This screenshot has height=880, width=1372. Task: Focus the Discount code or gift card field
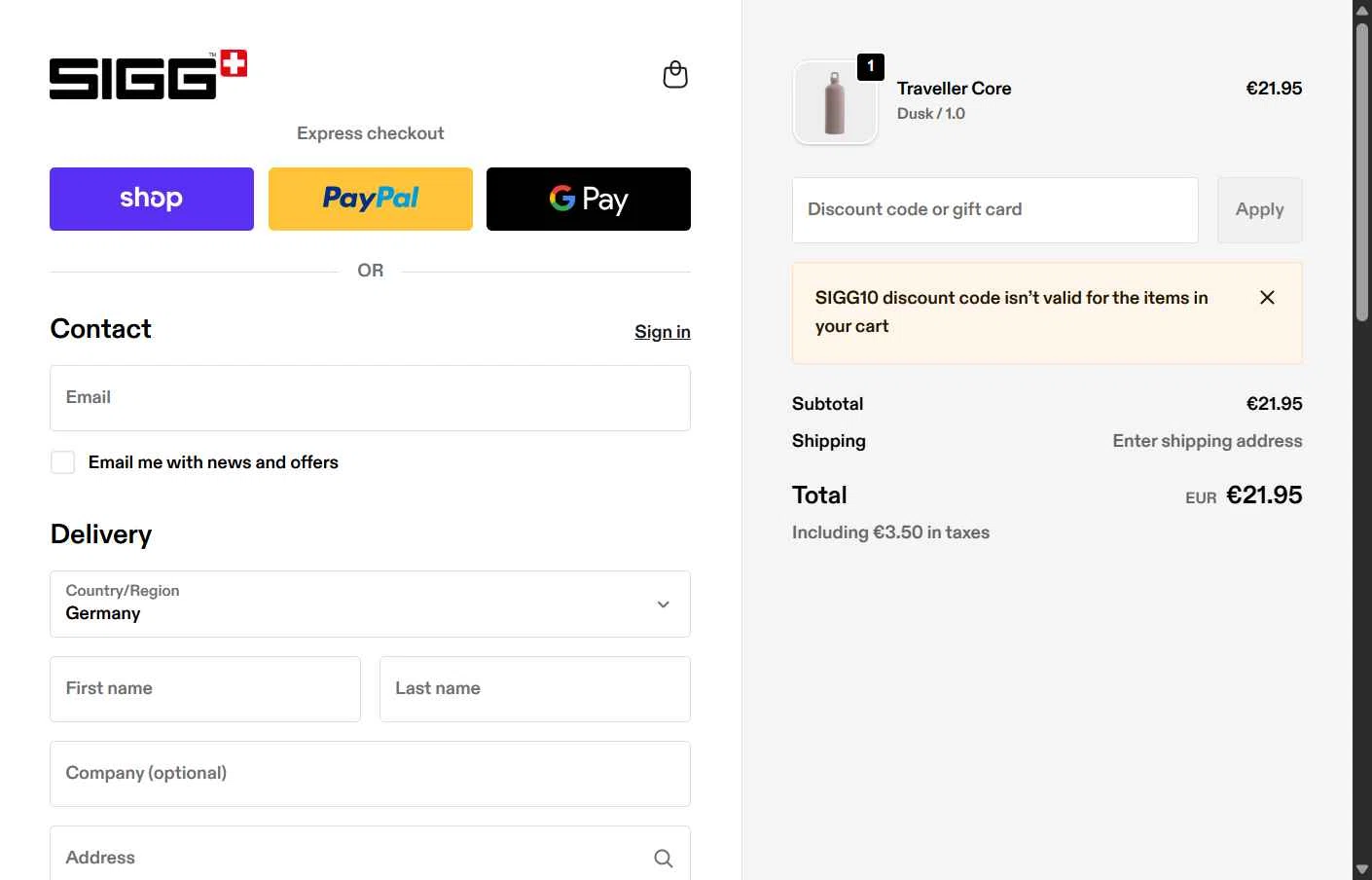(x=995, y=210)
